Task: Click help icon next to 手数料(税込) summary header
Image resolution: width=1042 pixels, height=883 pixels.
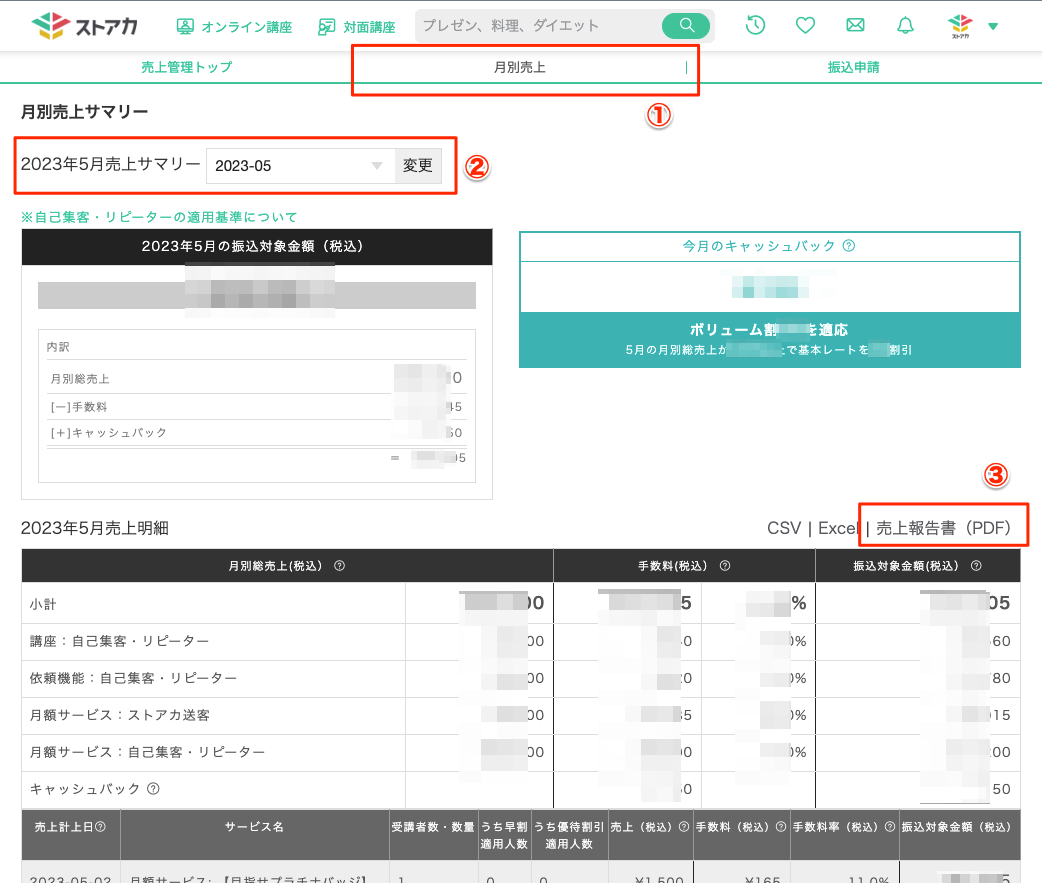Action: (725, 566)
